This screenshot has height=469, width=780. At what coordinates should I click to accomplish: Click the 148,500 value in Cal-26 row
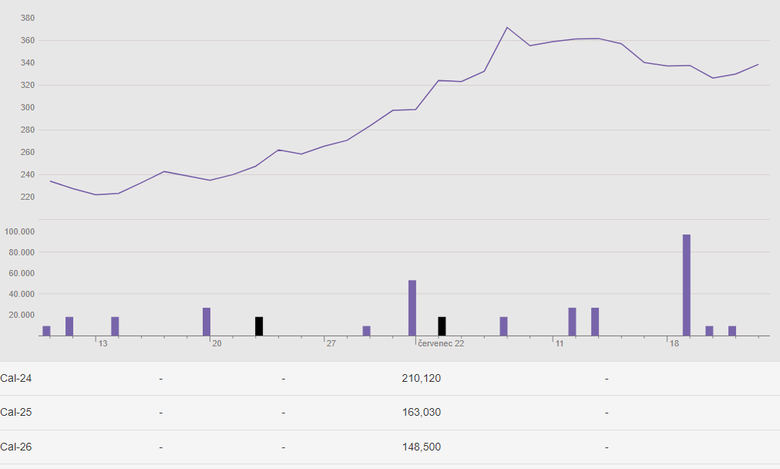click(x=420, y=447)
